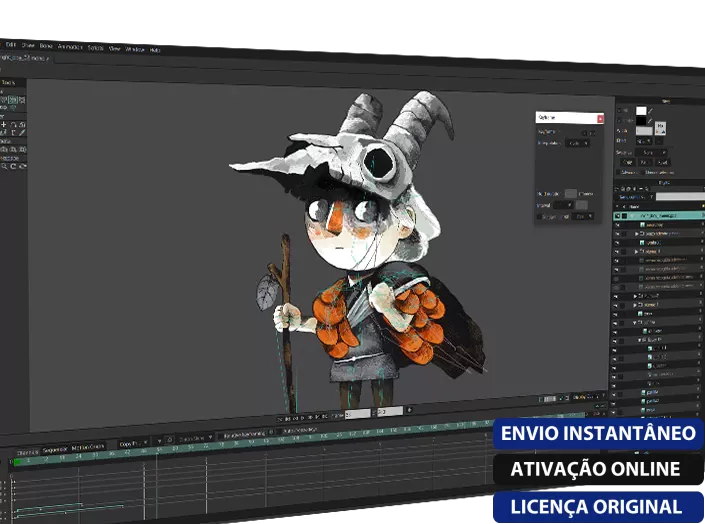The height and width of the screenshot is (524, 705).
Task: Select the Transform Layer plus-shaped tool
Action: (4, 124)
